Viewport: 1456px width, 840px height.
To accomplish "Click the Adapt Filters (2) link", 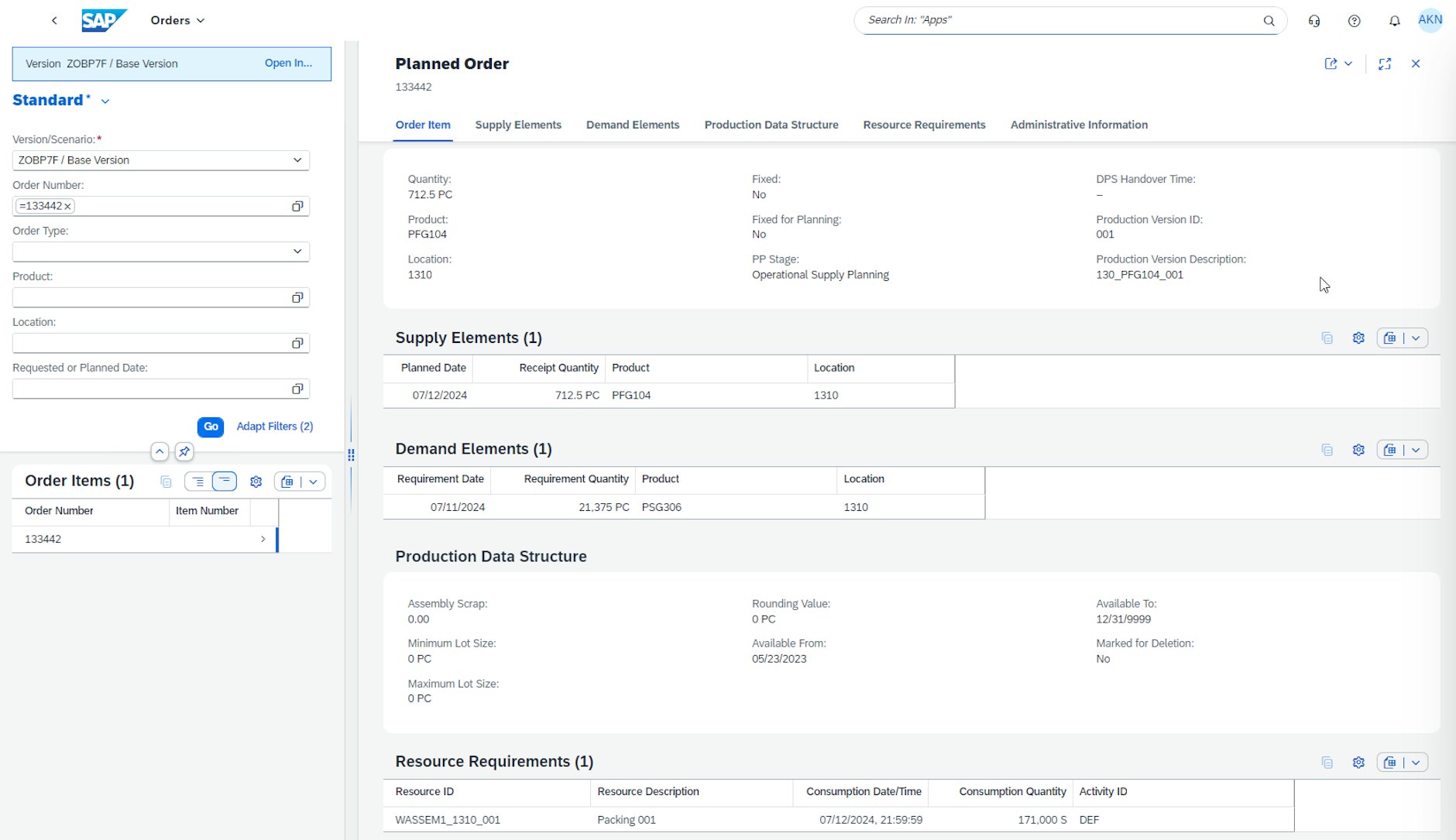I will 275,426.
